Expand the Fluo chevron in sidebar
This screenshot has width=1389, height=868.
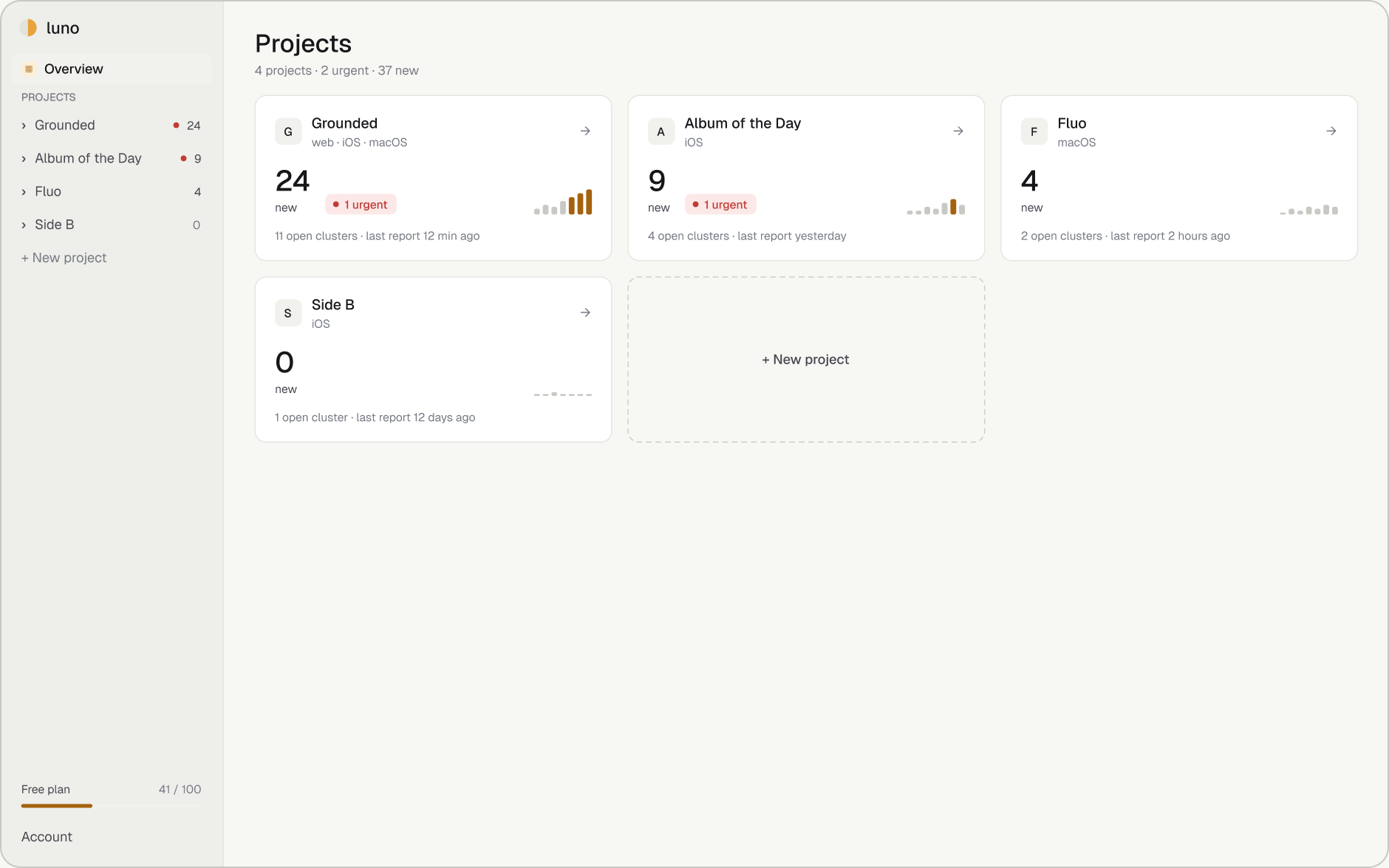[24, 192]
